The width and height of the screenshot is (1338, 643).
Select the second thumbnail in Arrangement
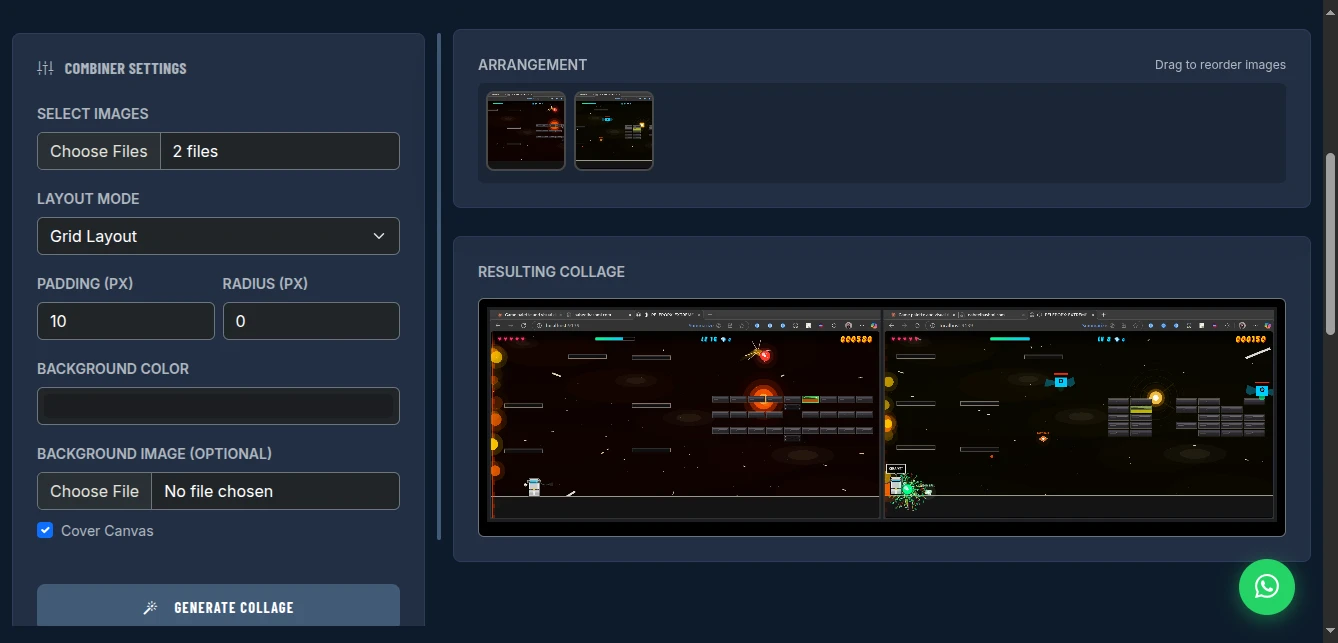click(614, 131)
